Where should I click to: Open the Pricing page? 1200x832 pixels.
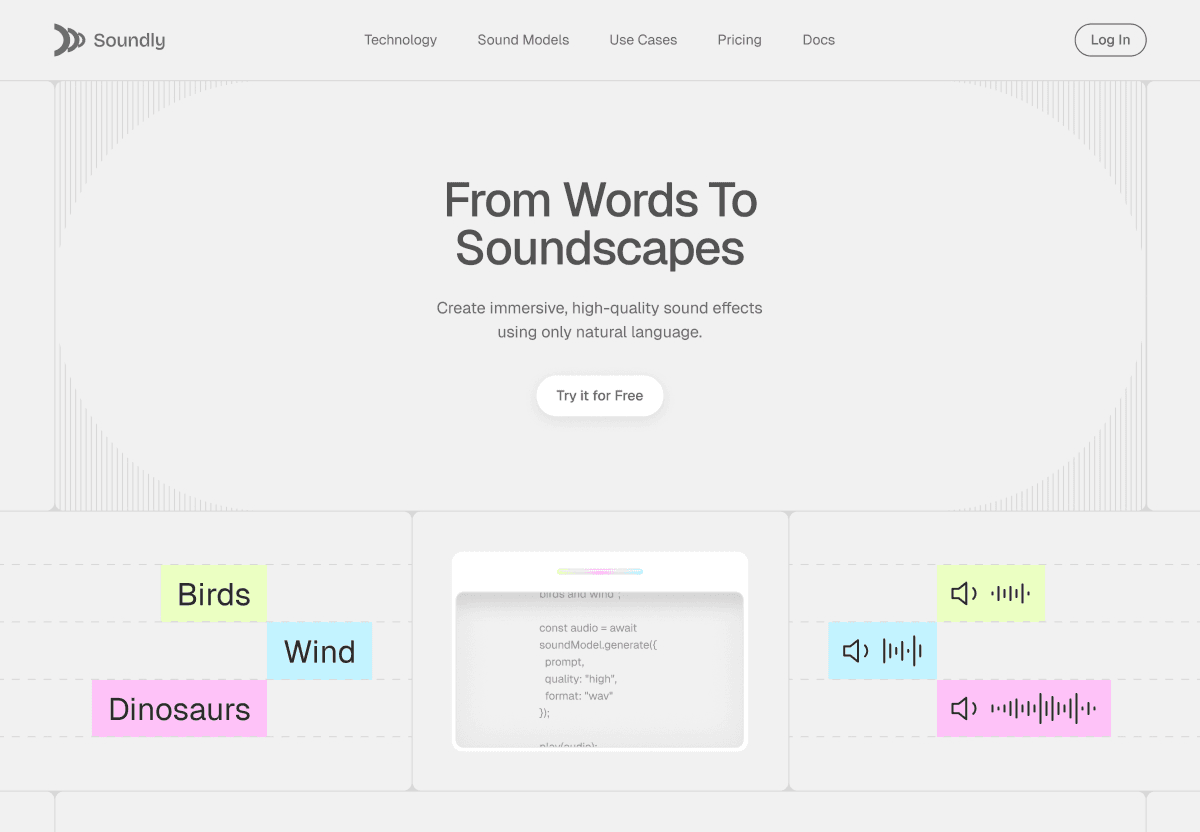739,40
